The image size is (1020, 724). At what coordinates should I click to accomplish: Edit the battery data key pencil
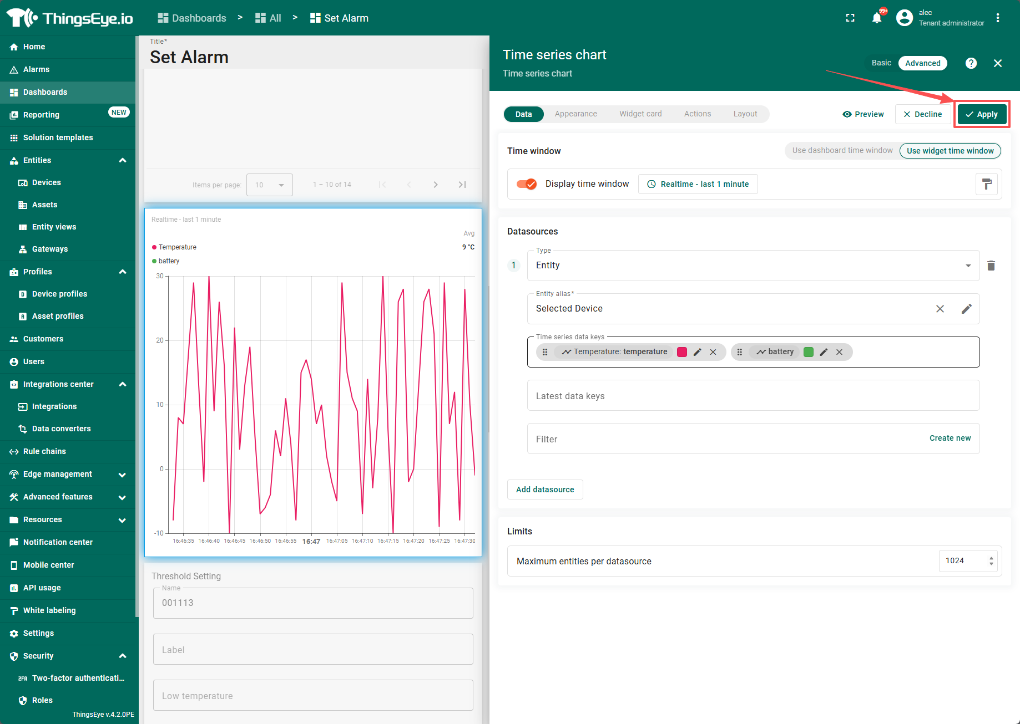coord(824,352)
